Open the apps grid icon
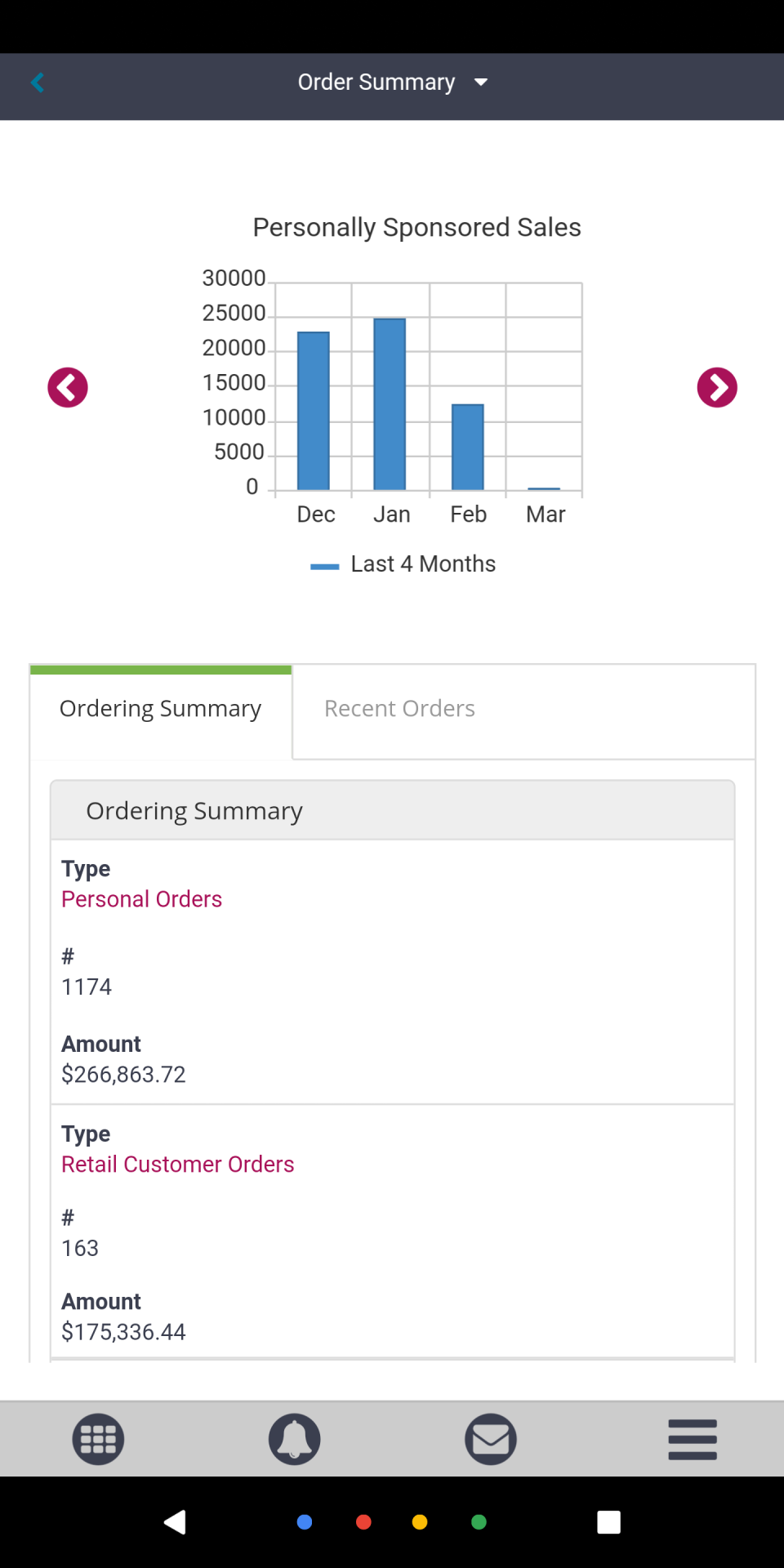The height and width of the screenshot is (1568, 784). coord(98,1439)
